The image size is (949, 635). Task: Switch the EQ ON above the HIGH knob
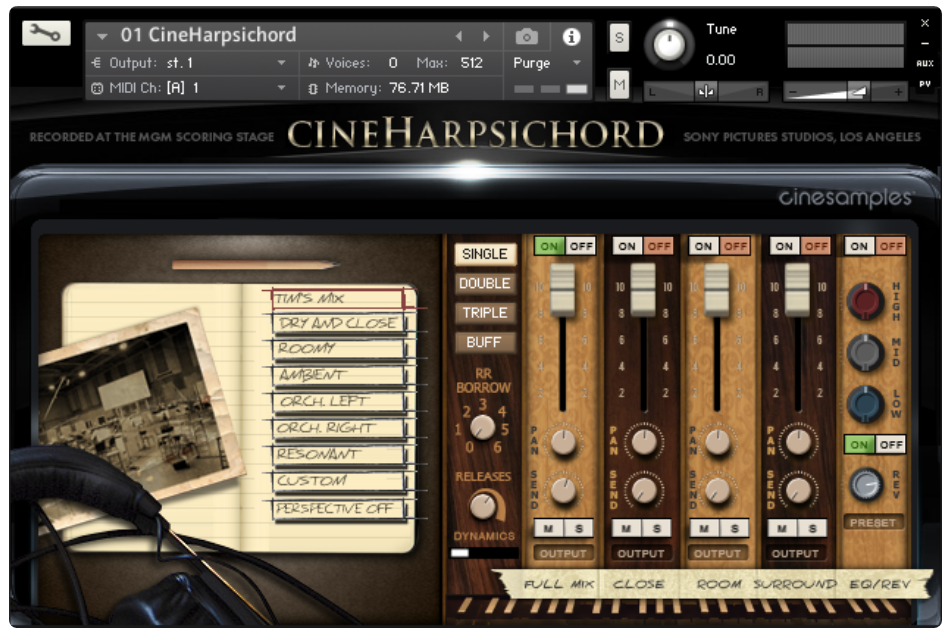(x=859, y=246)
